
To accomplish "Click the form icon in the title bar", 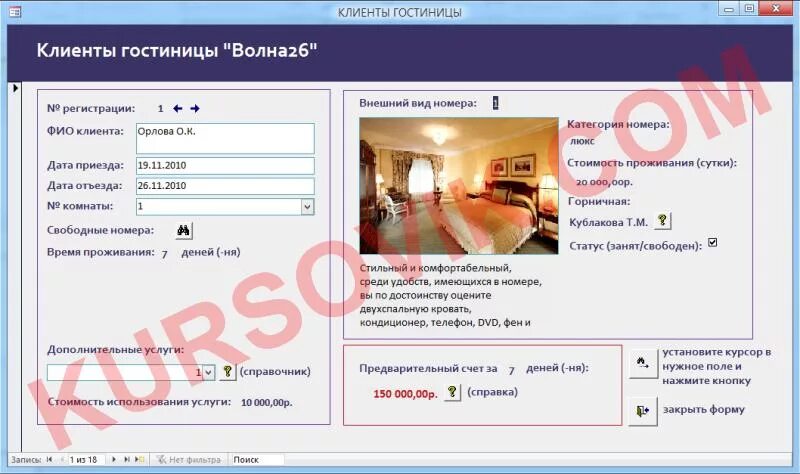I will pyautogui.click(x=15, y=11).
